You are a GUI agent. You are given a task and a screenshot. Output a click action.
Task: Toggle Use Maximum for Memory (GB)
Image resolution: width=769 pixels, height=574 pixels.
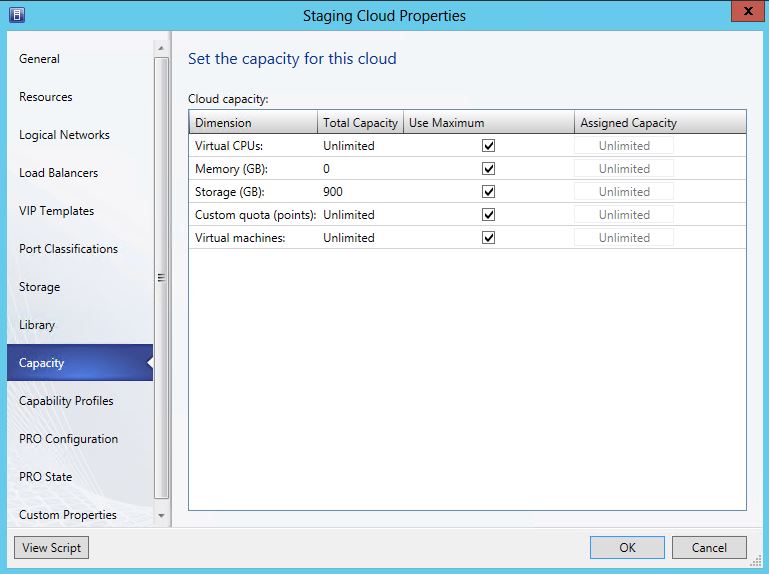coord(489,169)
